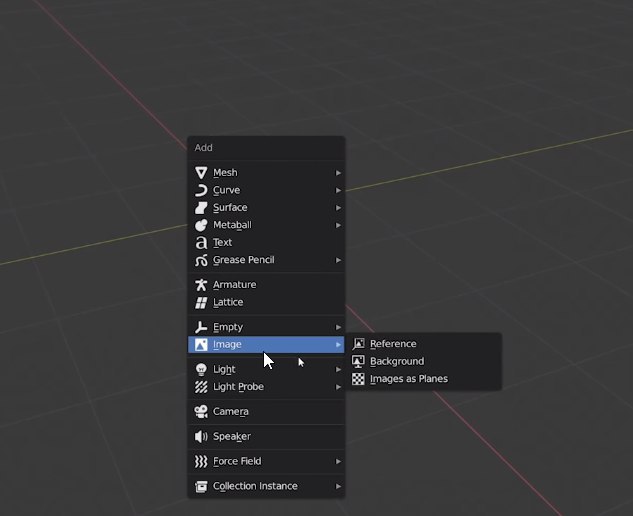Open the Light menu entry
The height and width of the screenshot is (516, 633).
coord(266,369)
